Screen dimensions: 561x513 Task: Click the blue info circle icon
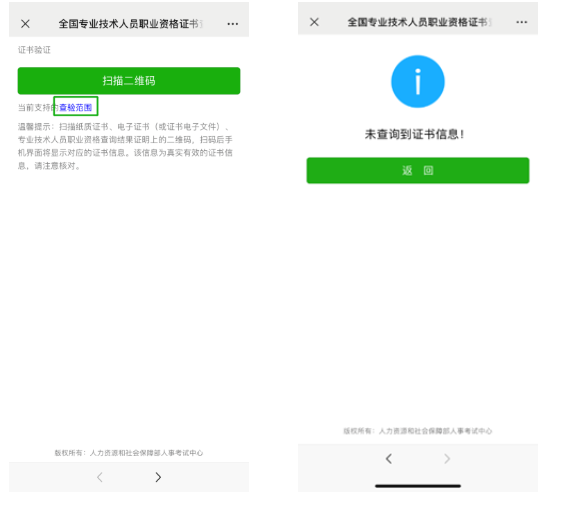pos(418,82)
